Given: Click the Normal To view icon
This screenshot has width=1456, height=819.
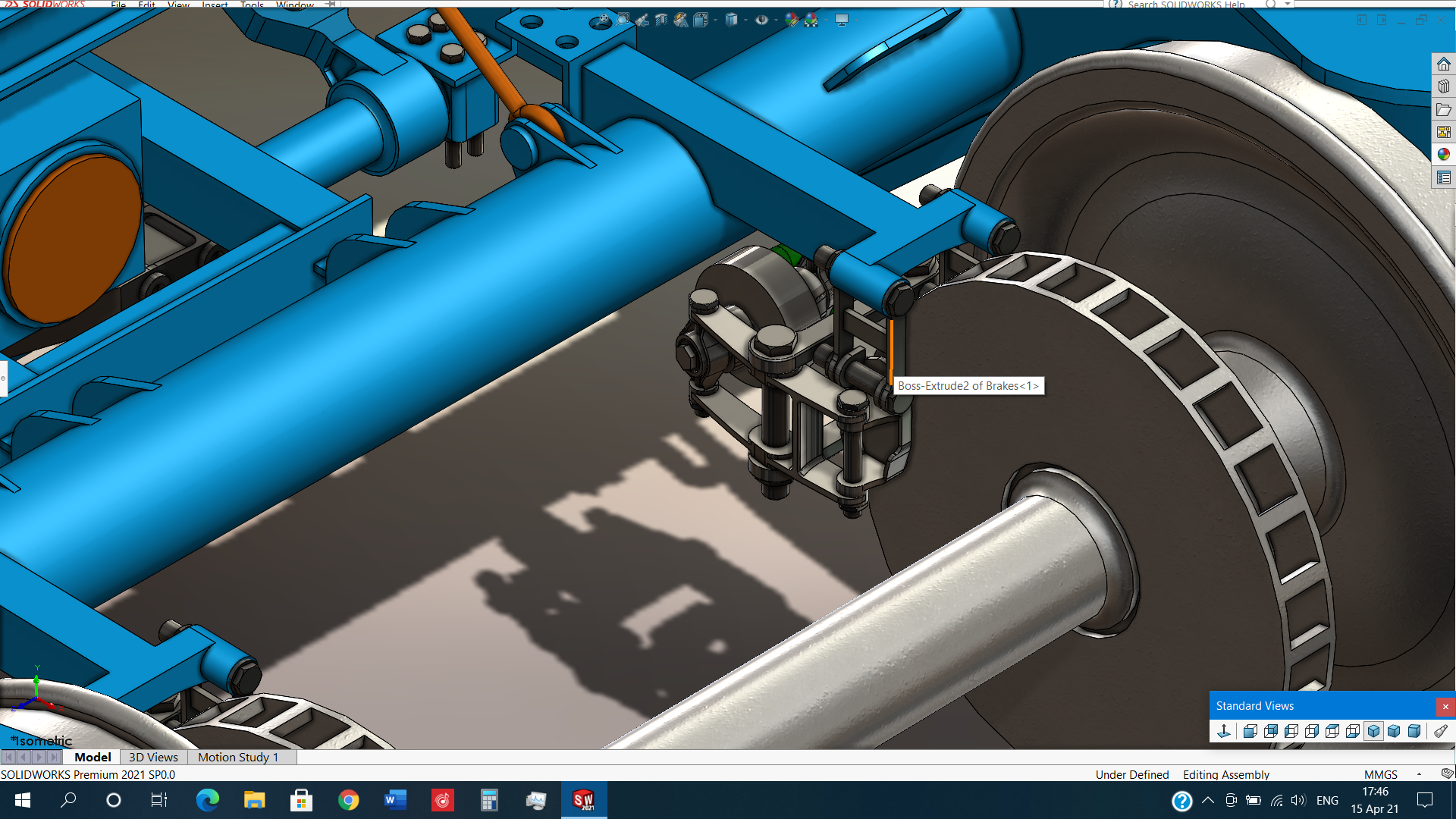Looking at the screenshot, I should tap(1223, 731).
